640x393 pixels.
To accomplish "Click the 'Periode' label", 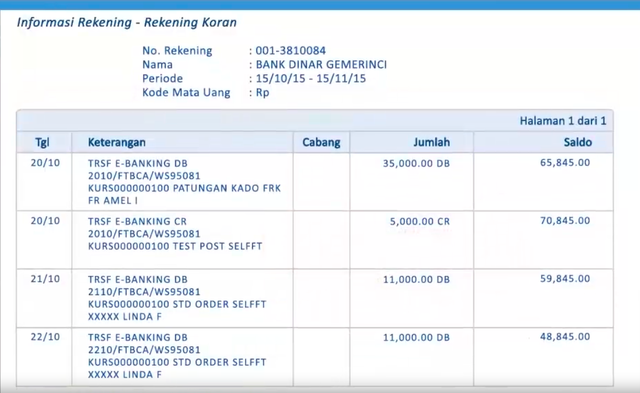I will click(162, 78).
